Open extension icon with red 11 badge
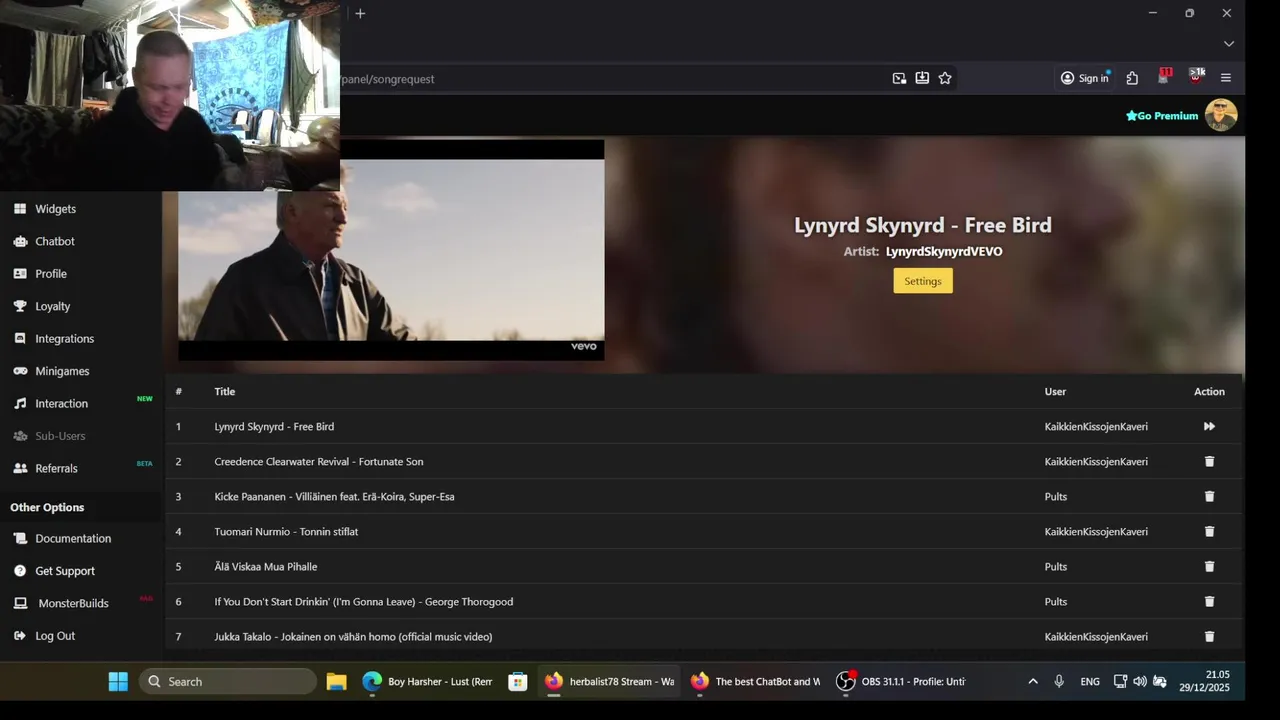This screenshot has height=720, width=1280. pos(1164,77)
